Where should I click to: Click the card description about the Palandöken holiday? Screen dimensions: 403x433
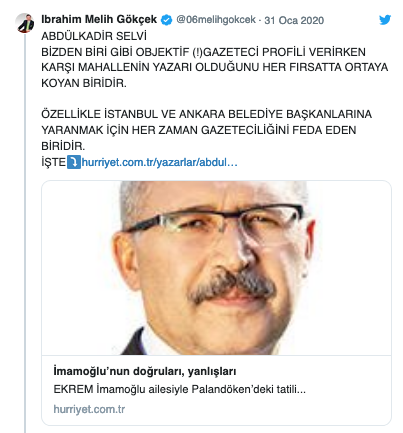pos(179,389)
